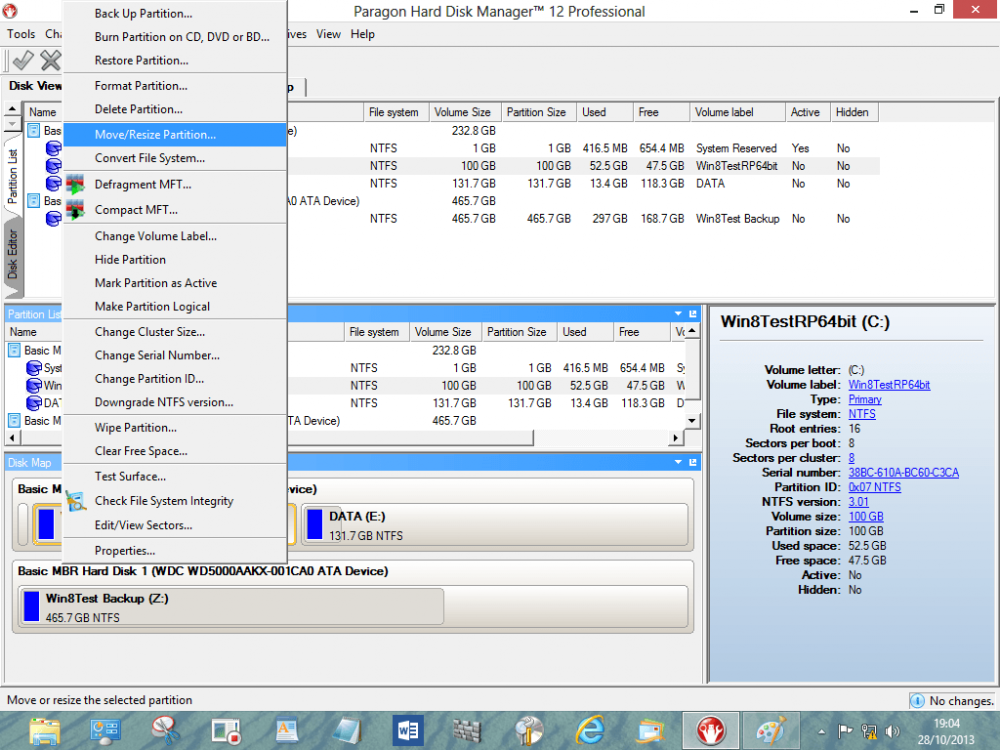The height and width of the screenshot is (750, 1000).
Task: Open the Help menu
Action: tap(363, 34)
